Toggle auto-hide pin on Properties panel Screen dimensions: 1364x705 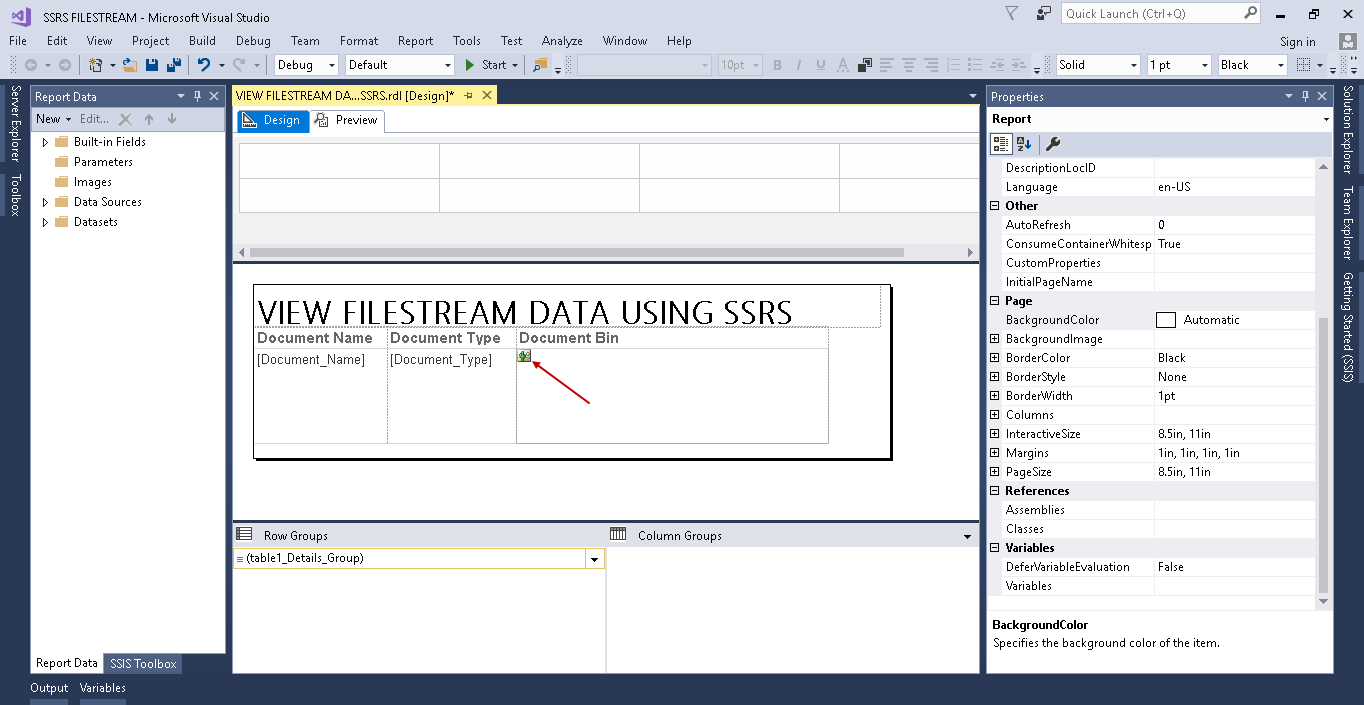tap(1305, 96)
